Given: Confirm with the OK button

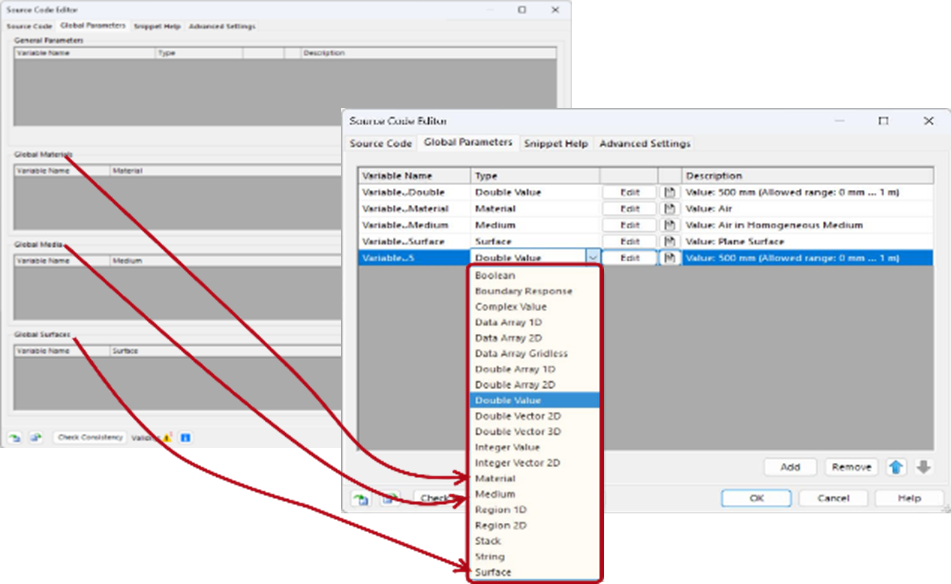Looking at the screenshot, I should click(756, 498).
